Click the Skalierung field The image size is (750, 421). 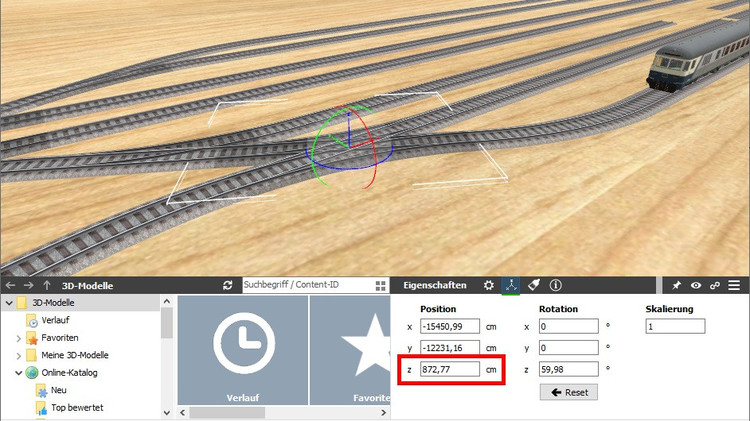point(675,326)
